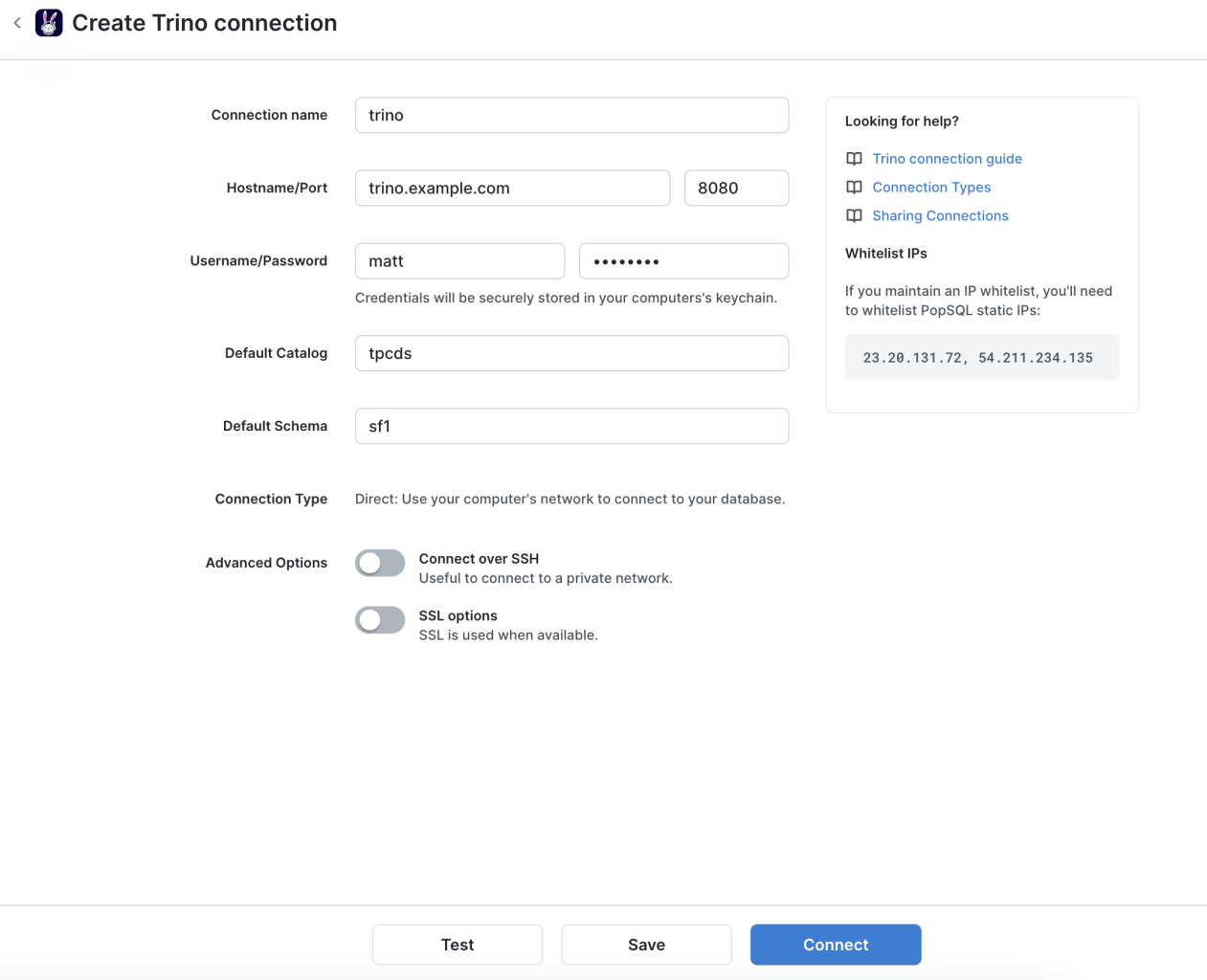The width and height of the screenshot is (1207, 980).
Task: Click the Create Trino connection heading
Action: [x=205, y=23]
